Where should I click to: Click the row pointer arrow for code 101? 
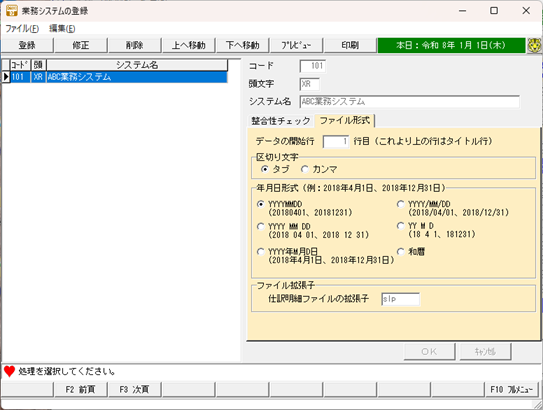pyautogui.click(x=6, y=77)
